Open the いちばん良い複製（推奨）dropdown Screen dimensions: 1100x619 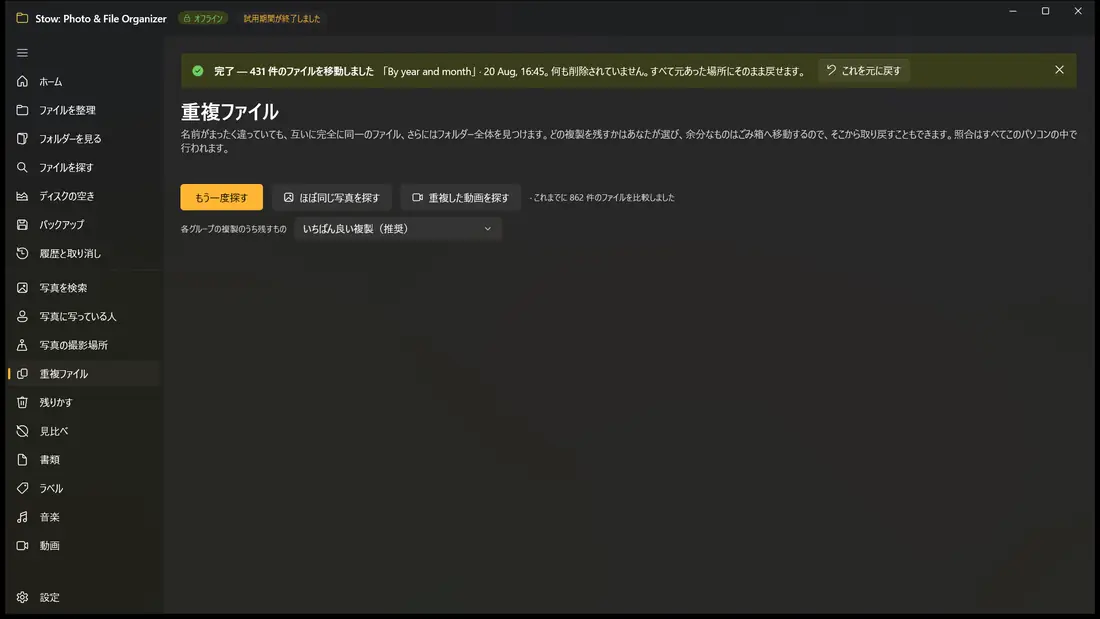pyautogui.click(x=398, y=229)
